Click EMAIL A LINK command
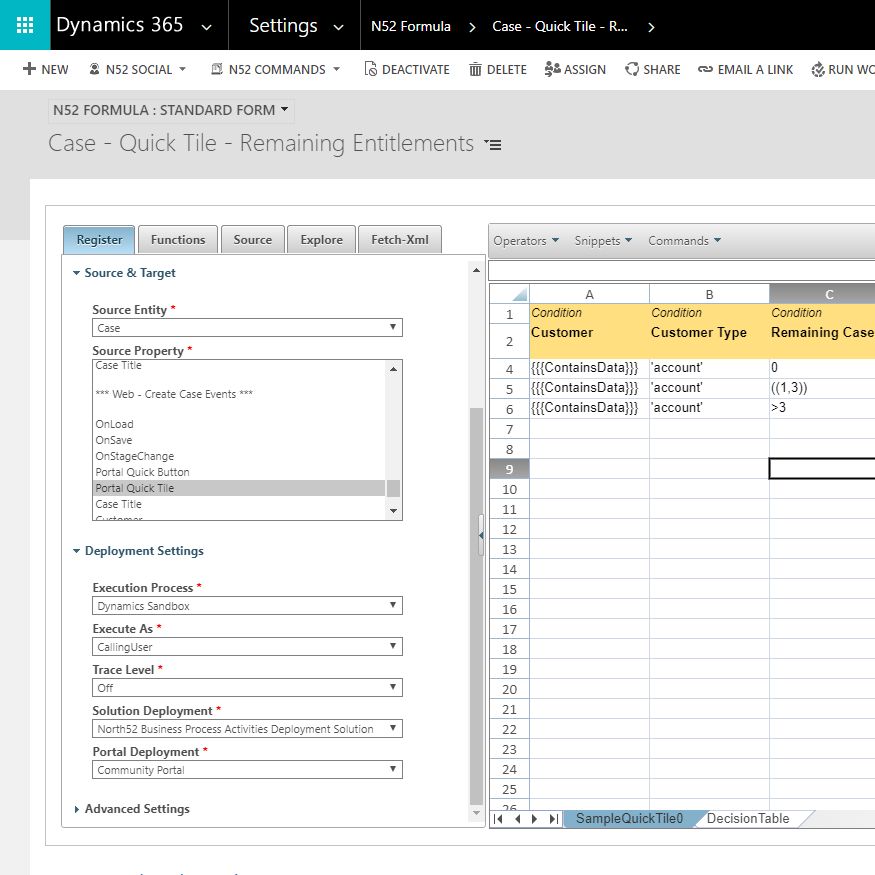This screenshot has height=875, width=875. click(x=745, y=69)
